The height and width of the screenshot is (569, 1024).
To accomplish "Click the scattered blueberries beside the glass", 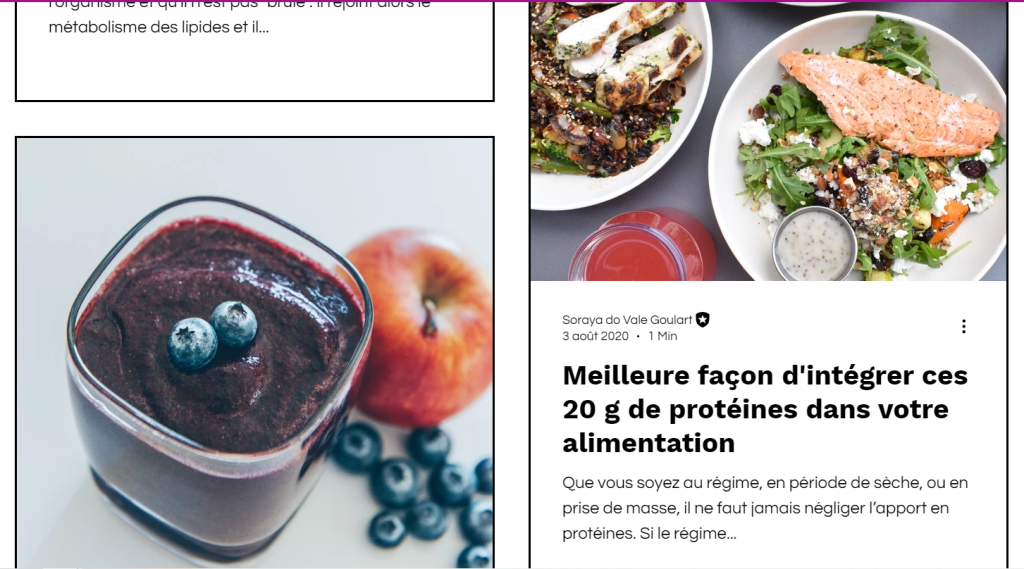I will point(418,490).
